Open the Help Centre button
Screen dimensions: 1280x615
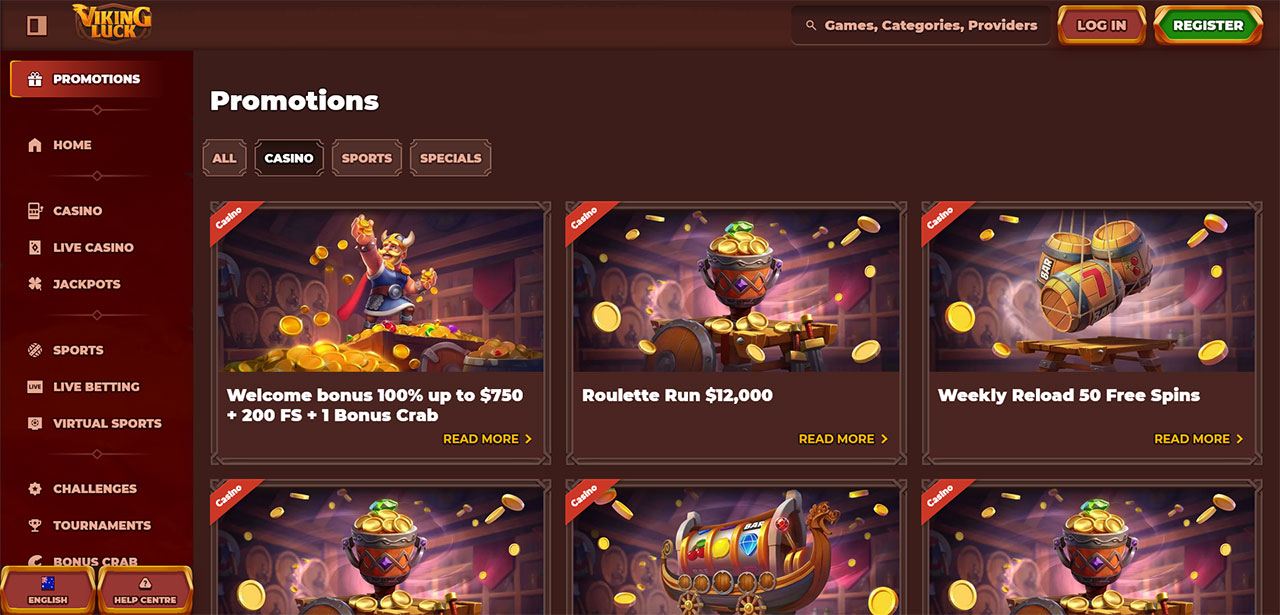pyautogui.click(x=145, y=590)
